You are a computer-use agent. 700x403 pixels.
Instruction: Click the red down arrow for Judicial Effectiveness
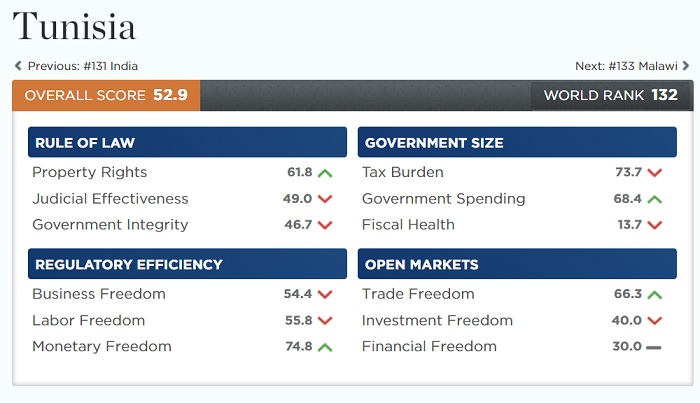coord(325,199)
